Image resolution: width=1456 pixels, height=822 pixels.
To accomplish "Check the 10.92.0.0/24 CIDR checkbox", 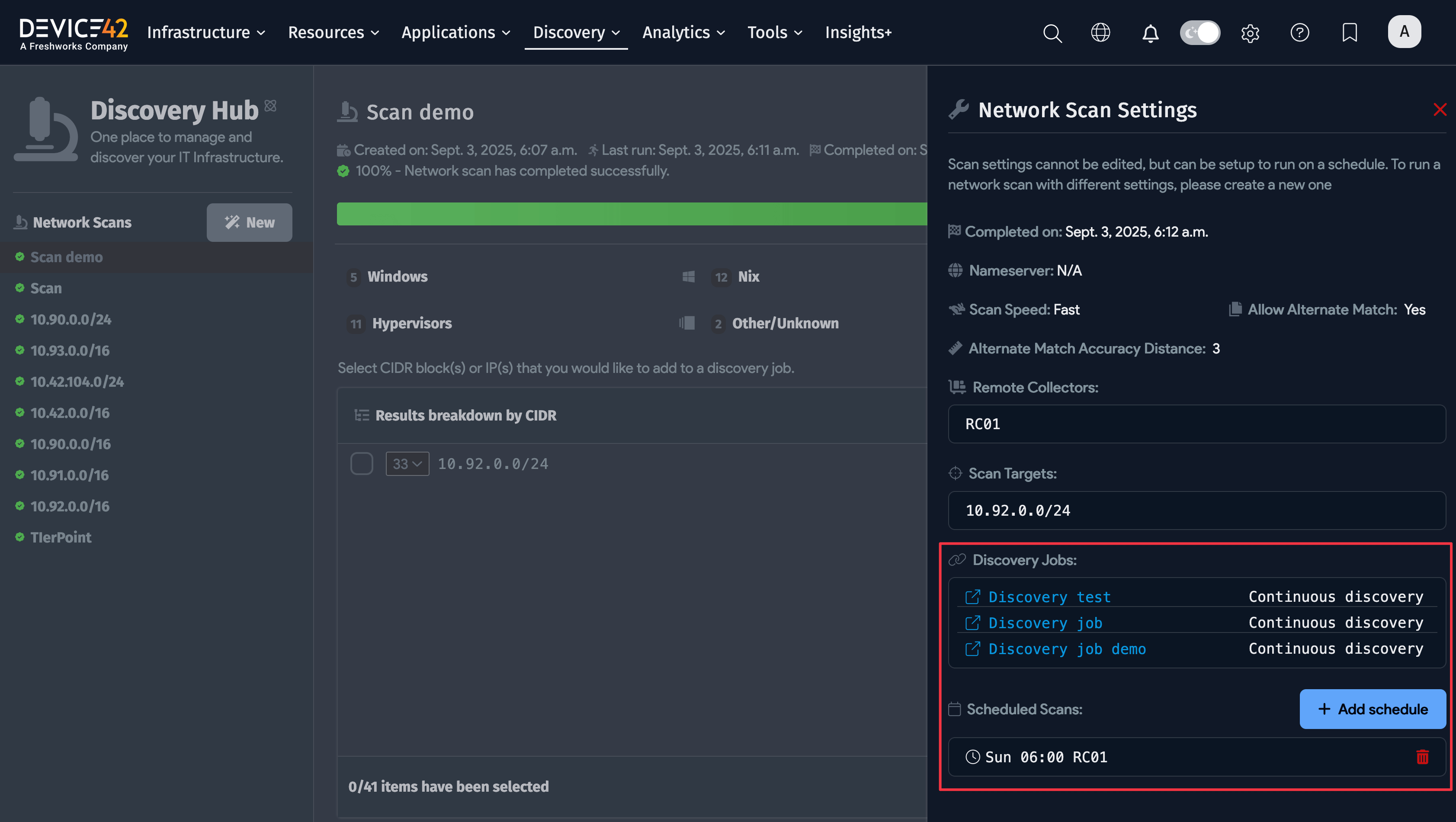I will (362, 463).
